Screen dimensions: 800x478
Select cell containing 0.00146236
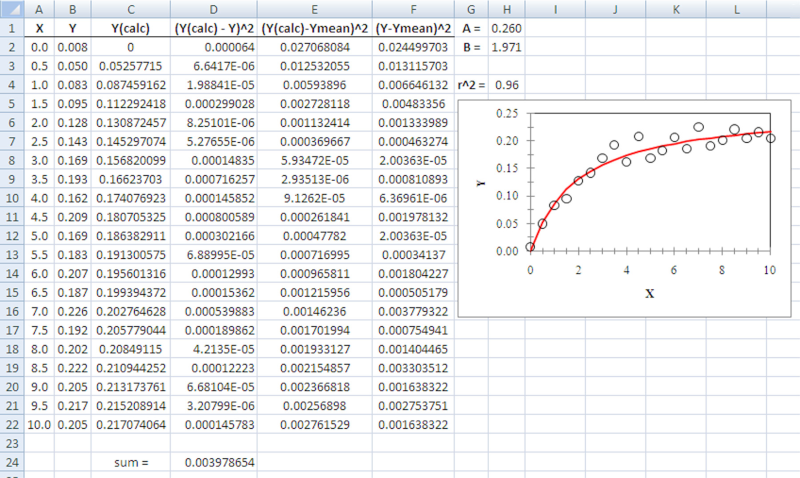[x=315, y=311]
